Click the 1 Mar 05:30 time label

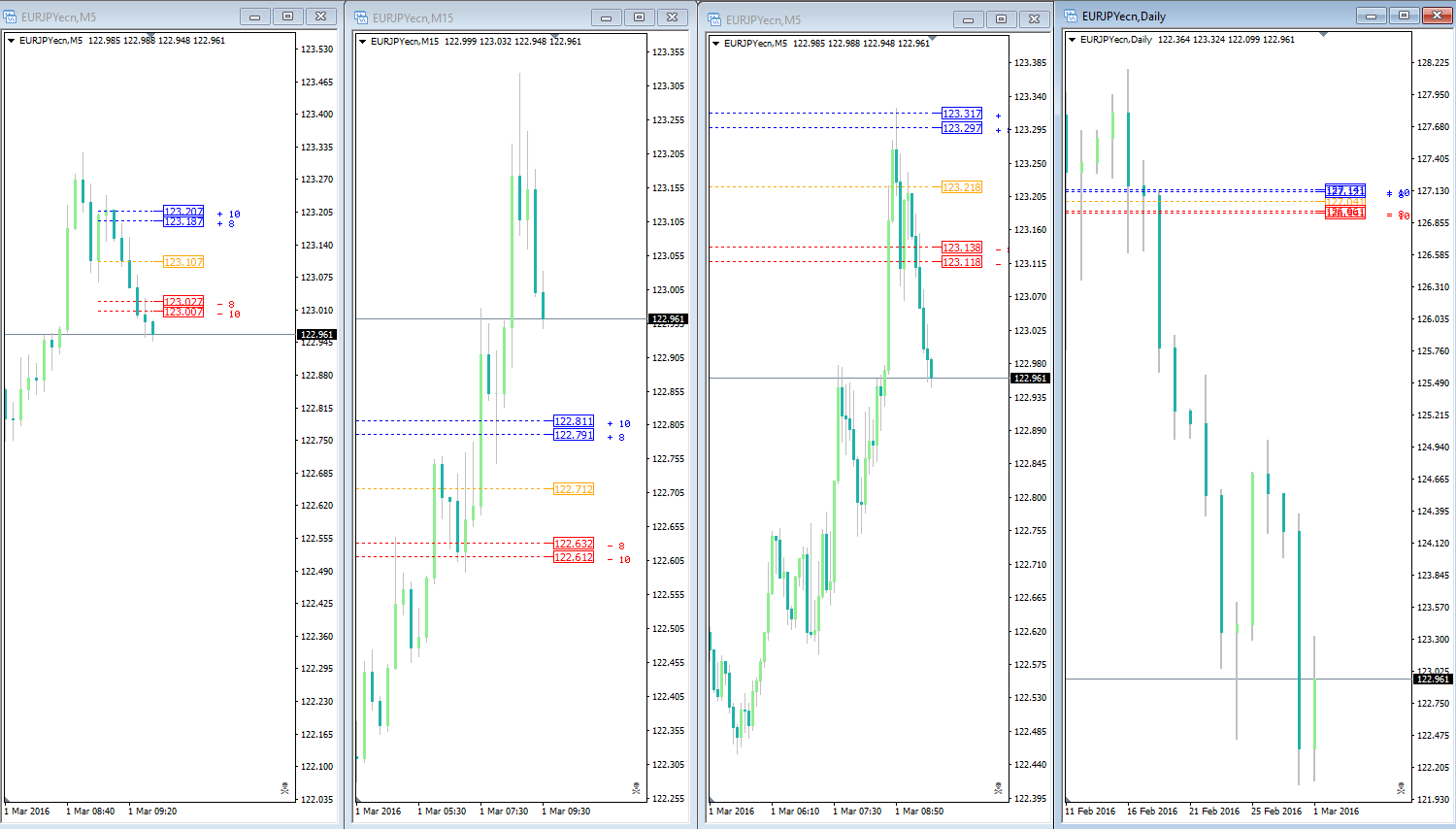pos(442,812)
